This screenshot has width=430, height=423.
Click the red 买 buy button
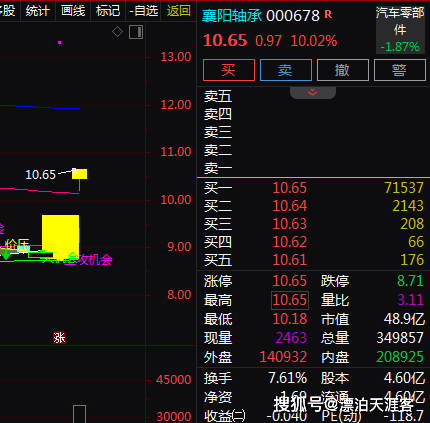tap(229, 70)
